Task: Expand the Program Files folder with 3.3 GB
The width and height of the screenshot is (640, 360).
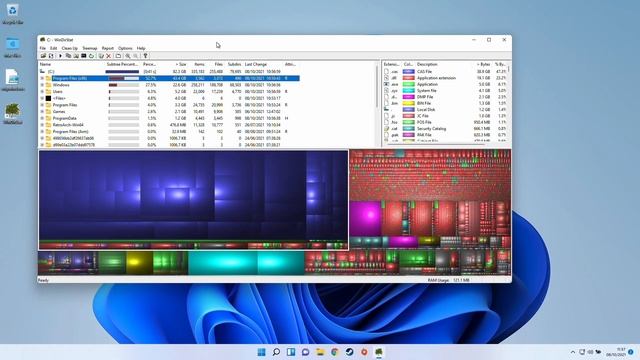Action: tap(42, 105)
